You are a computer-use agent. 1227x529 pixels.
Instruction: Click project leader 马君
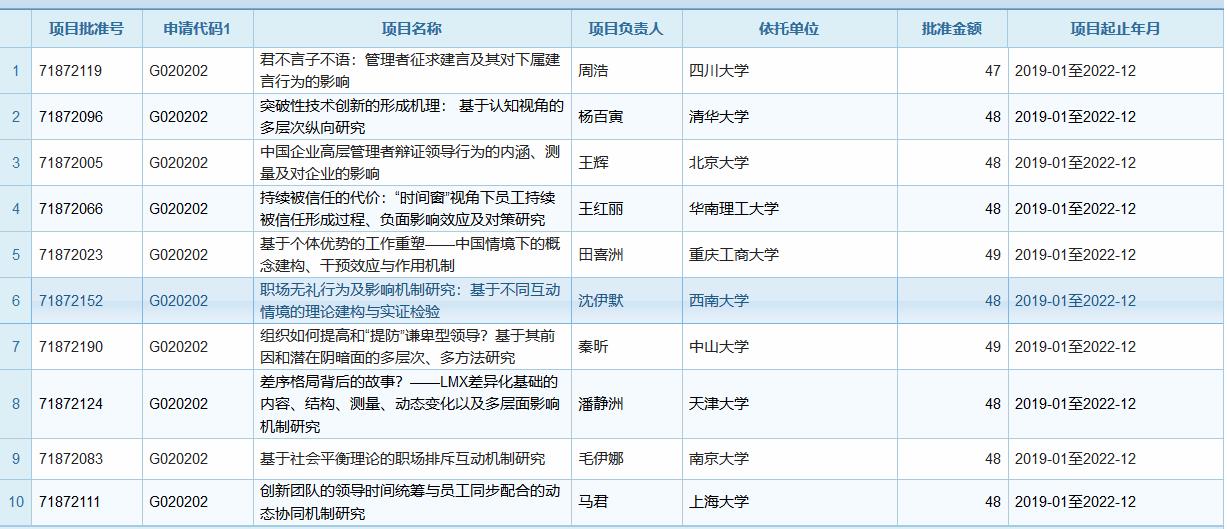click(594, 502)
